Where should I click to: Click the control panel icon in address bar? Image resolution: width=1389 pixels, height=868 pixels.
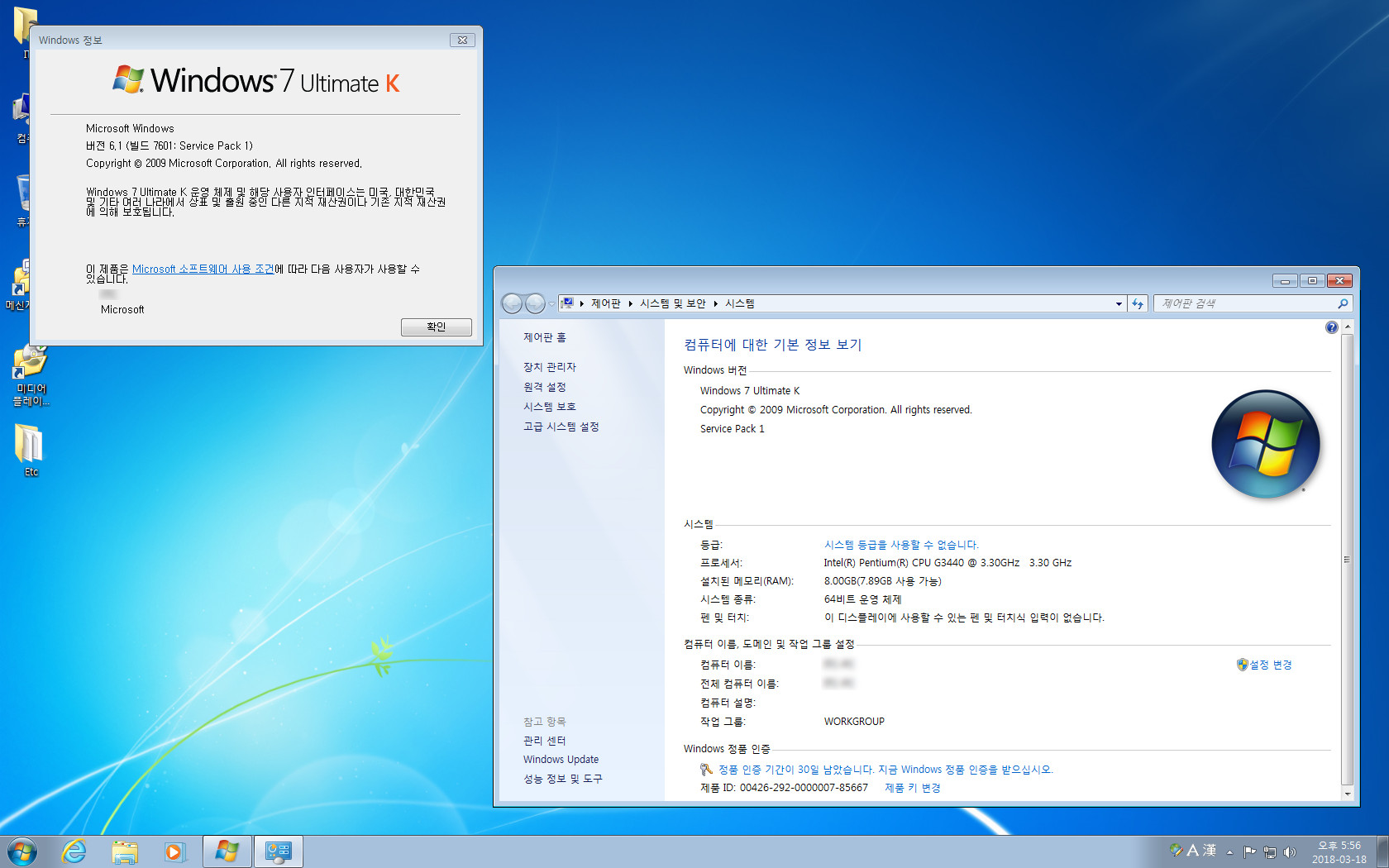point(567,303)
